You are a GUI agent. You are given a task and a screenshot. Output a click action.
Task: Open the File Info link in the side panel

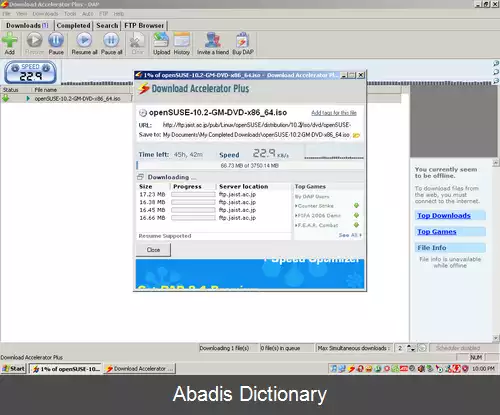(x=432, y=247)
